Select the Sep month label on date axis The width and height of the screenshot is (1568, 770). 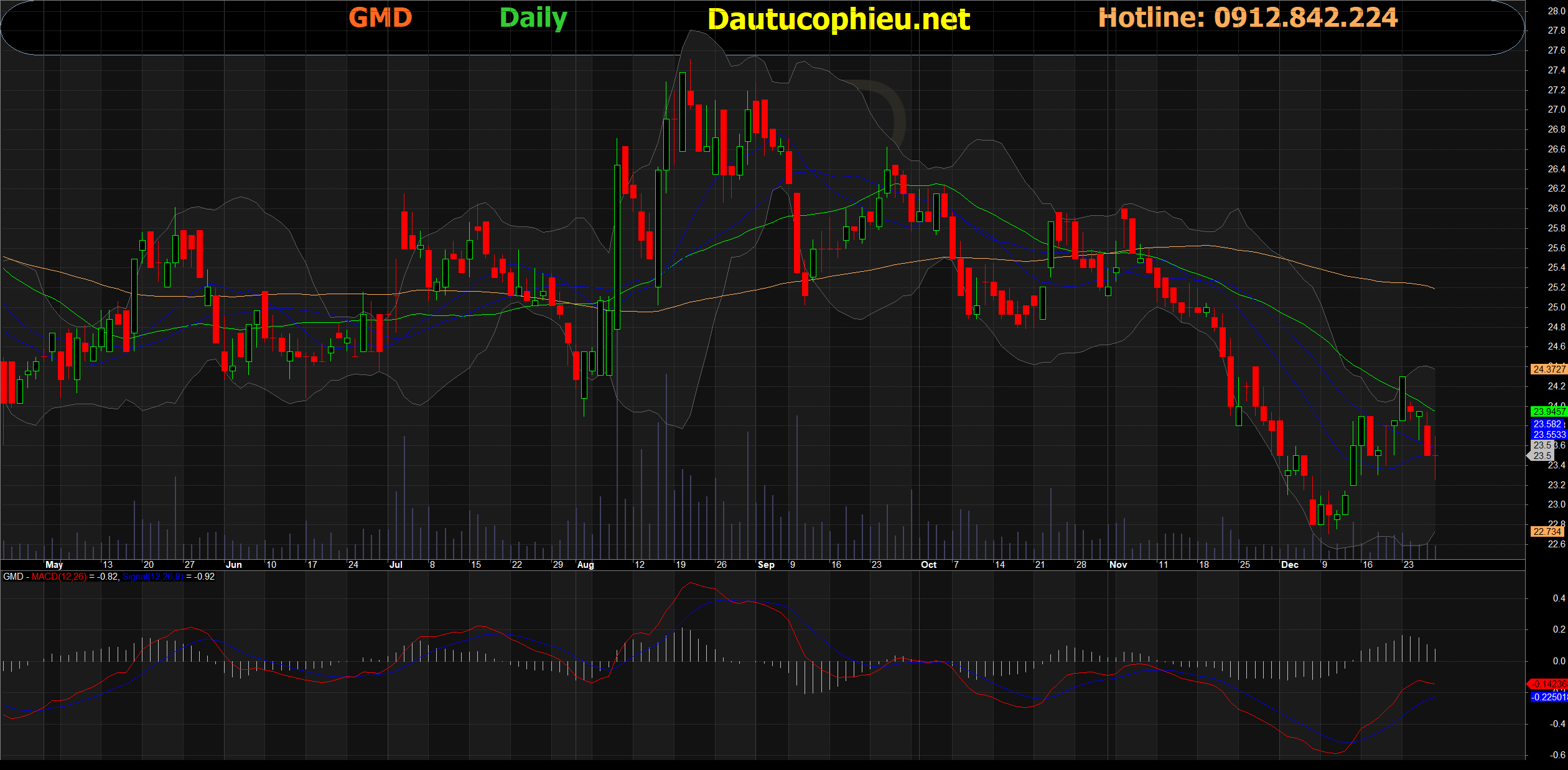click(x=766, y=565)
